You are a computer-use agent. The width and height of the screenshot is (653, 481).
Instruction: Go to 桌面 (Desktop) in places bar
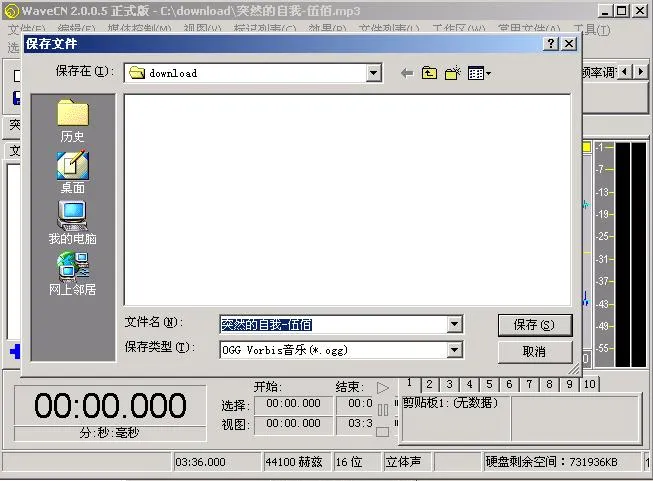click(72, 172)
